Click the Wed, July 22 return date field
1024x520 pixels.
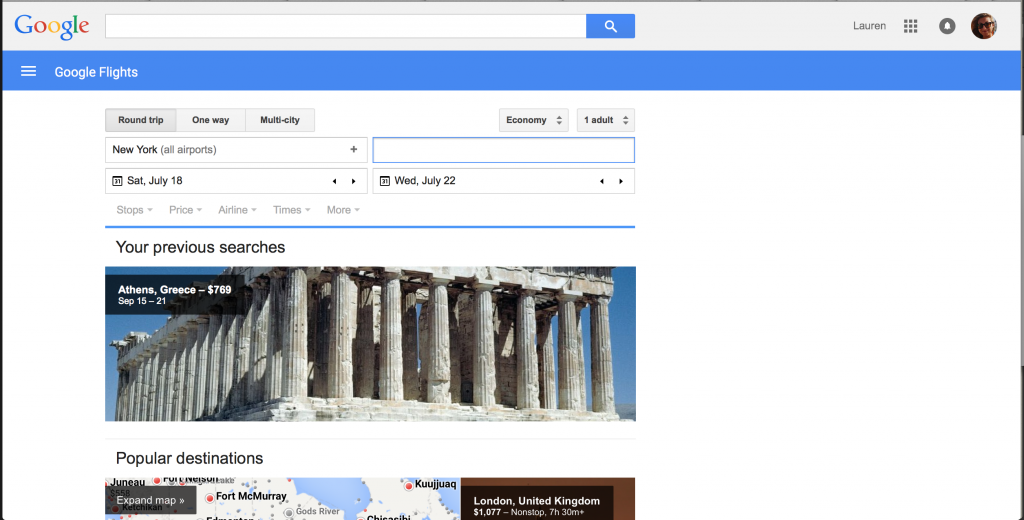pyautogui.click(x=504, y=181)
